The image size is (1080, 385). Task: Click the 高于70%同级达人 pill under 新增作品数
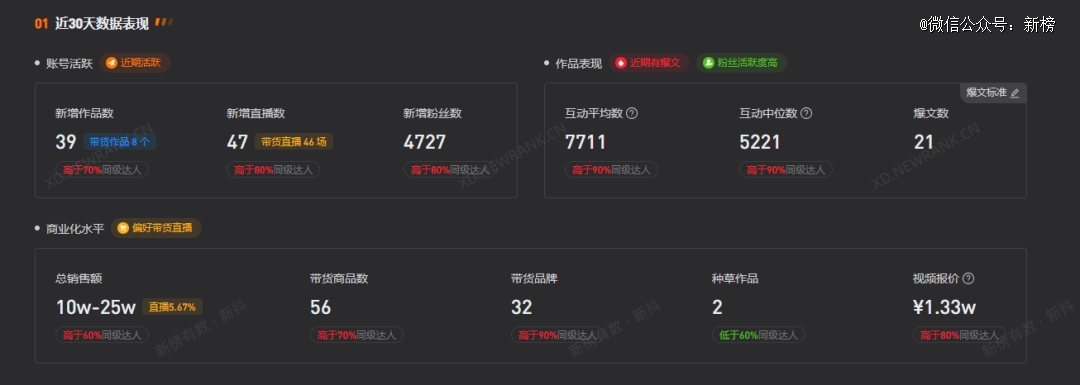102,169
